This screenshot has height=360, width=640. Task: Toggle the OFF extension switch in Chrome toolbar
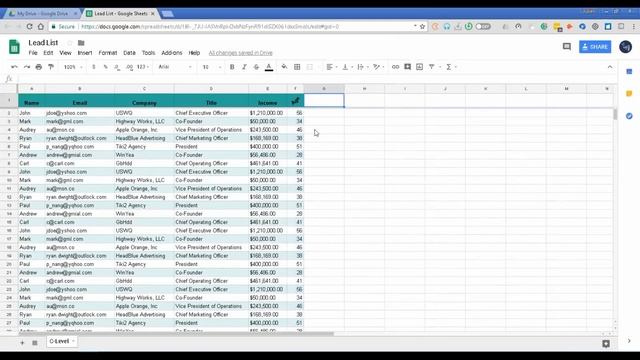tap(483, 27)
